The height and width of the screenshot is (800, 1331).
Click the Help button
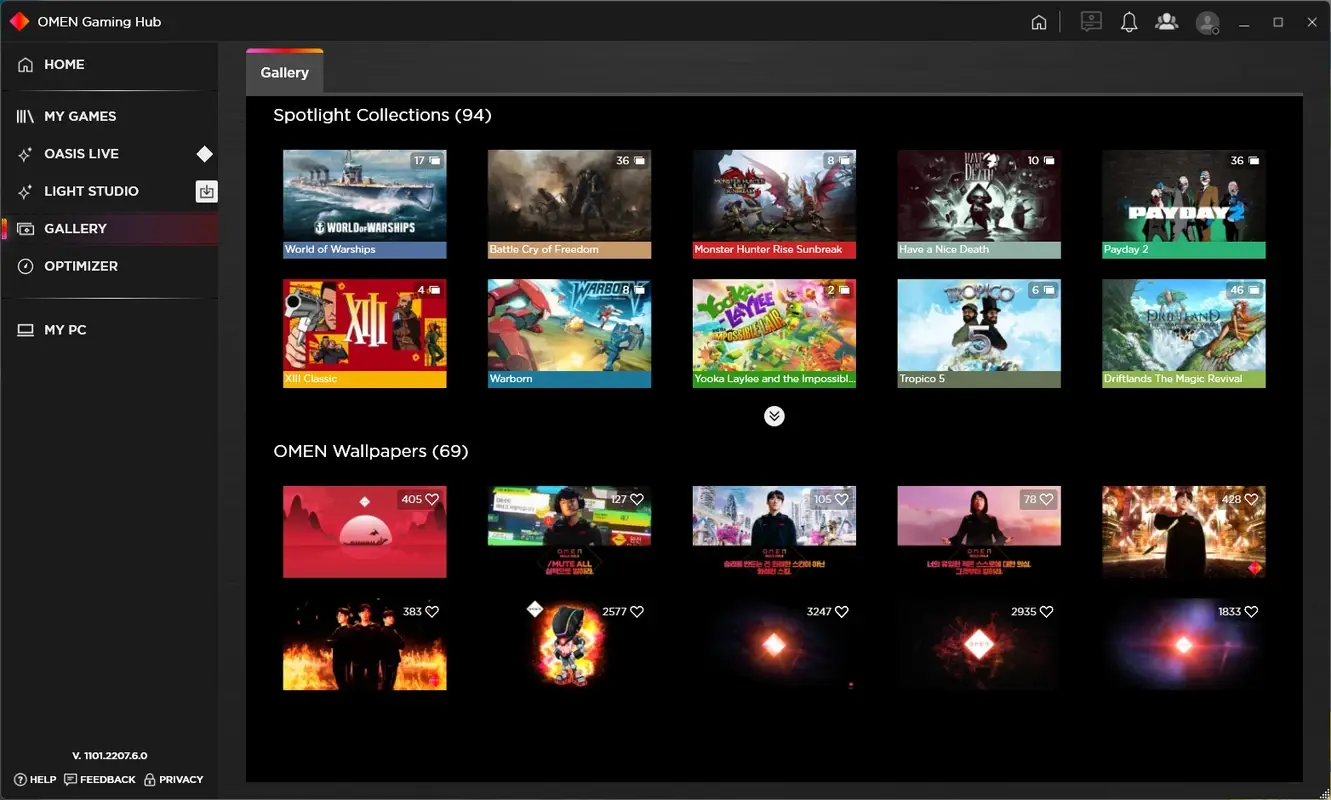pyautogui.click(x=34, y=779)
